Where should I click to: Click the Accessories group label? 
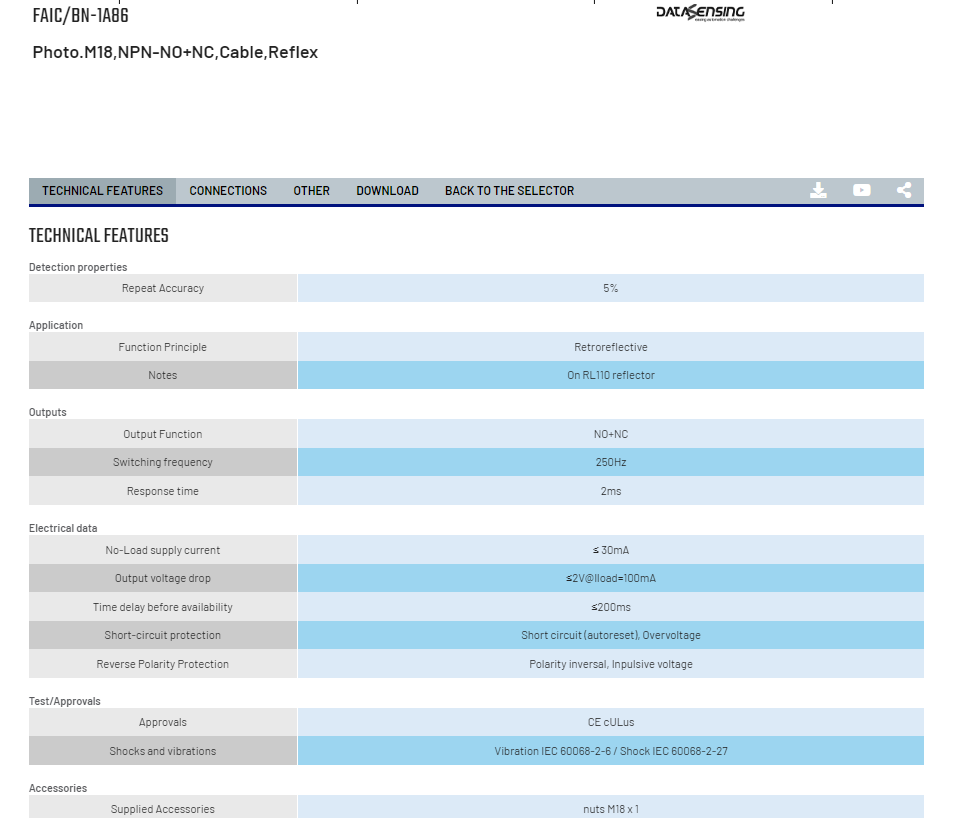click(x=58, y=788)
